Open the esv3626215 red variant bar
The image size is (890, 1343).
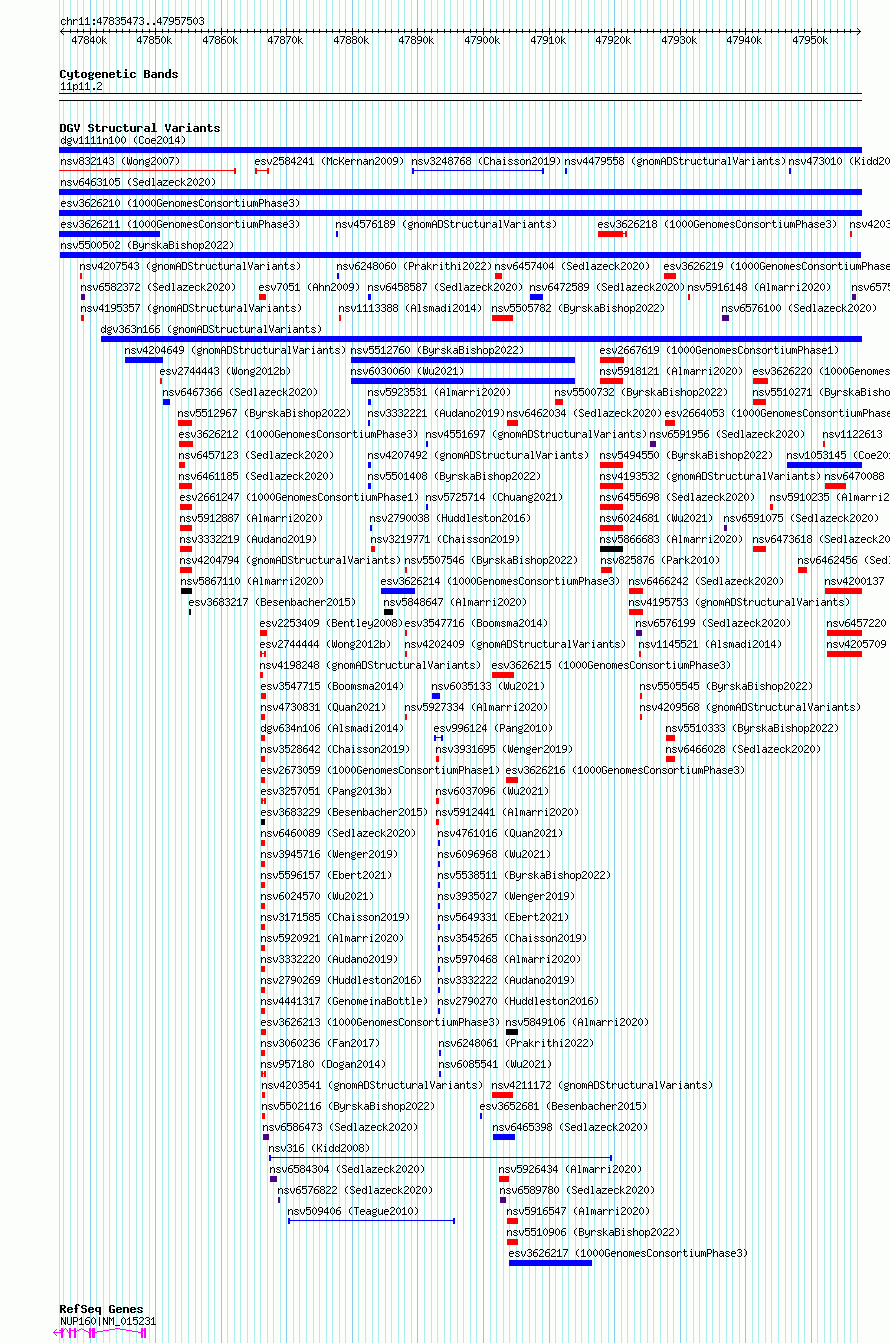503,675
